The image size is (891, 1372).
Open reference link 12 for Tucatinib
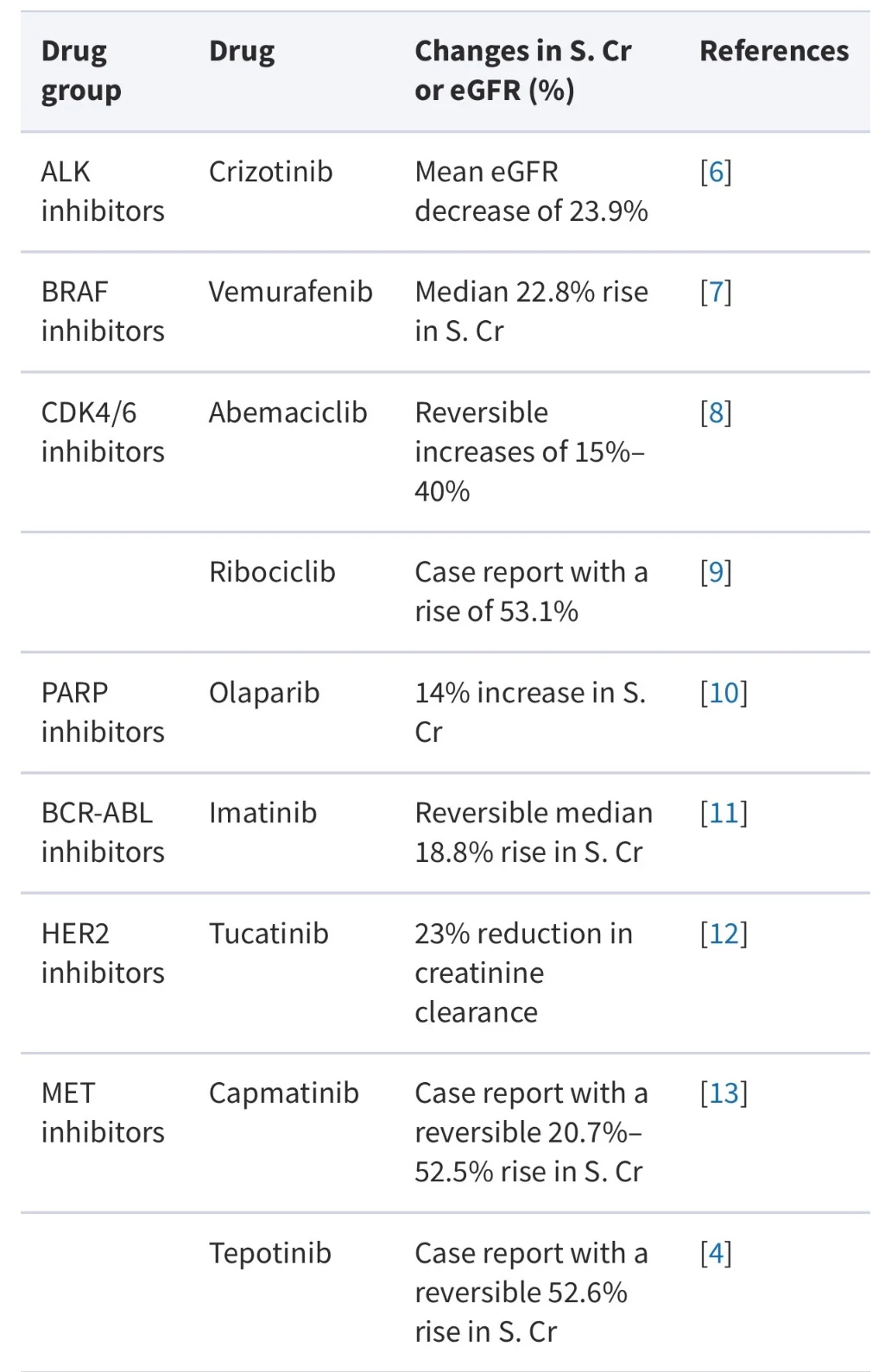tap(724, 934)
